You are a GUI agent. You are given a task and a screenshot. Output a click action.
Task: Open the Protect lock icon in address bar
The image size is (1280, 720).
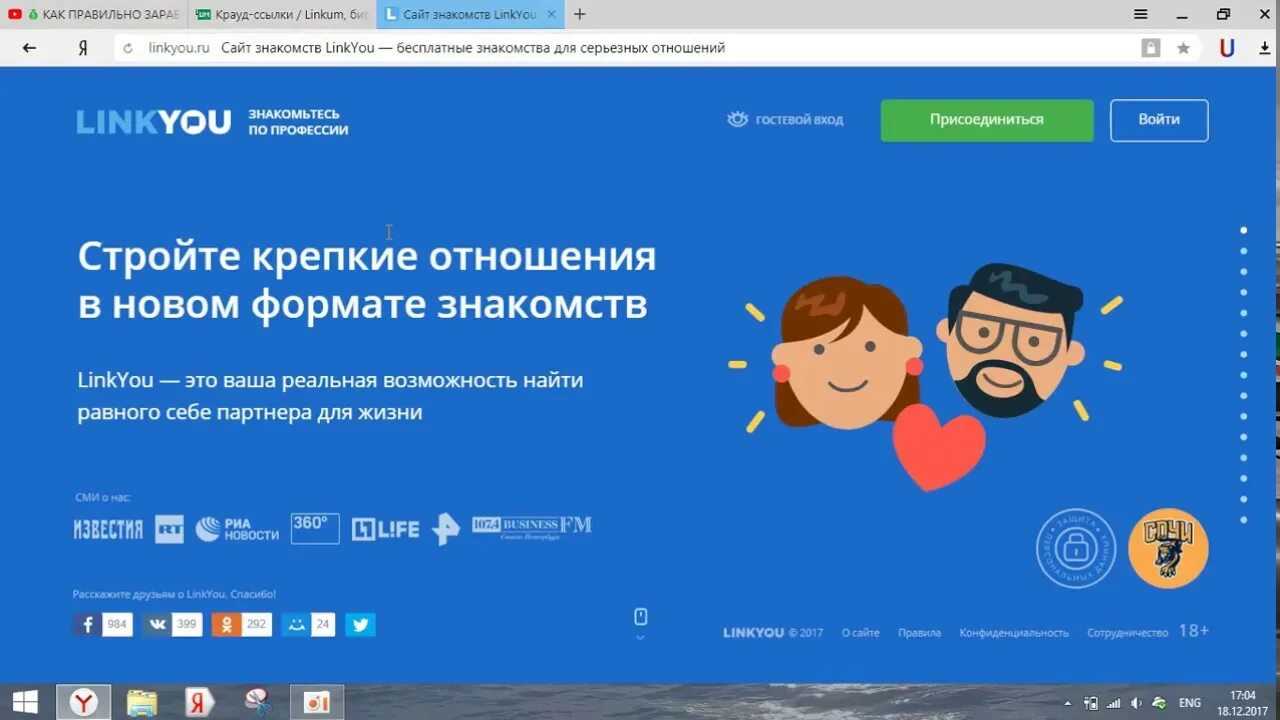click(1151, 48)
